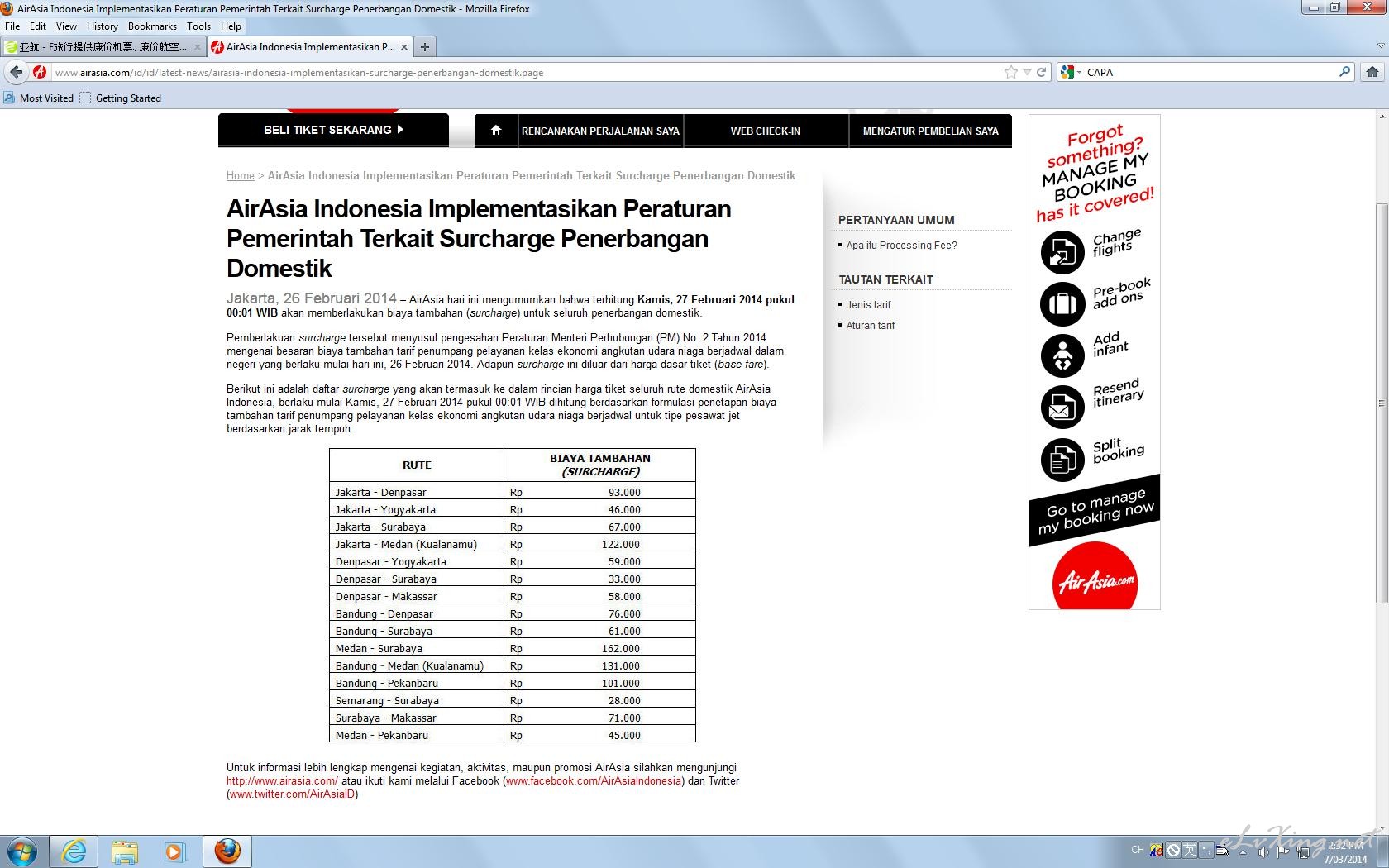This screenshot has height=868, width=1389.
Task: Click the '28.000' surcharge value
Action: point(624,700)
